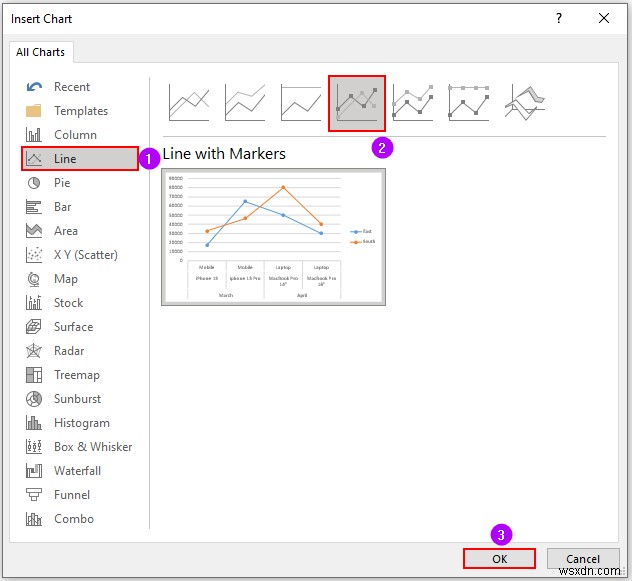632x581 pixels.
Task: Click the Funnel label in the chart list
Action: [x=72, y=495]
